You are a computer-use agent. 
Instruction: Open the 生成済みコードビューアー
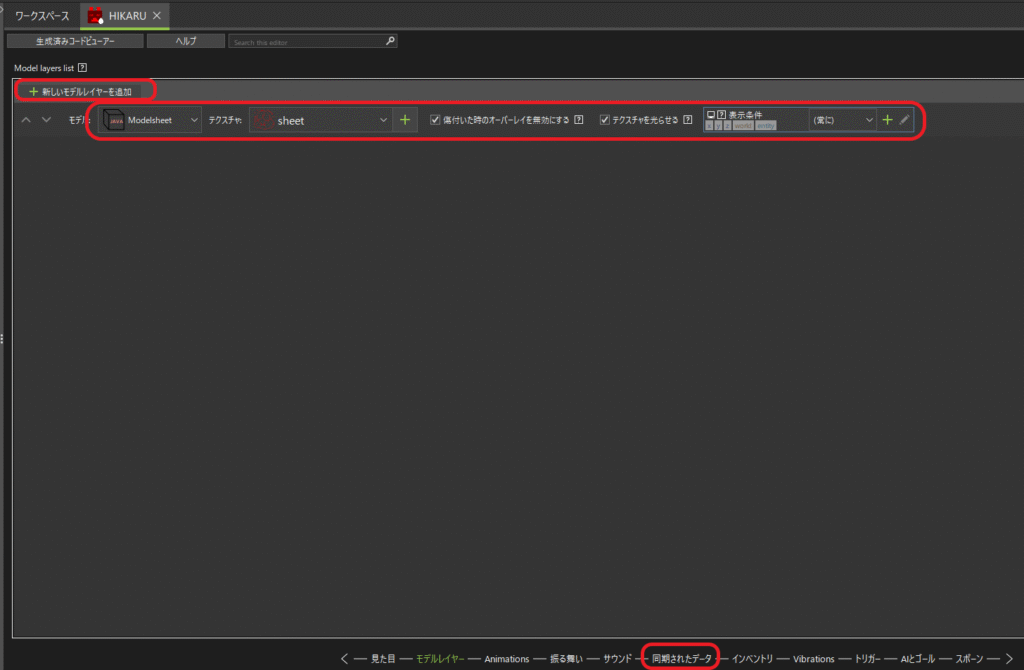[x=74, y=42]
